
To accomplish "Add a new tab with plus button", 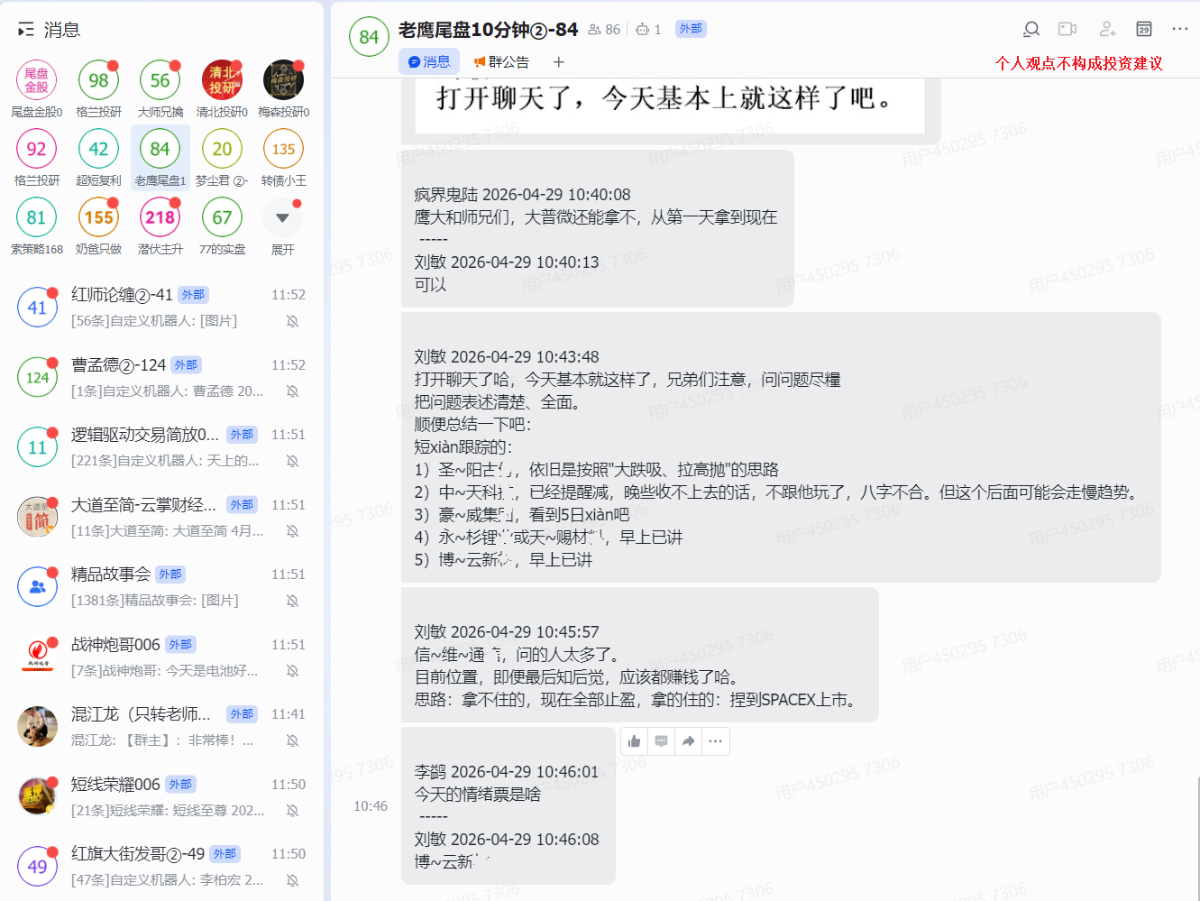I will (x=559, y=62).
